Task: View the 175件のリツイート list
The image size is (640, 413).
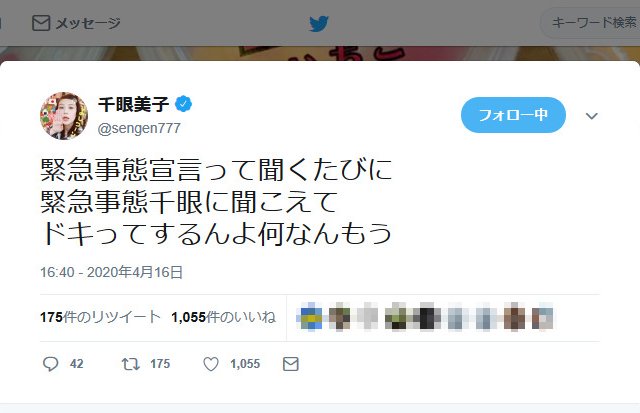Action: click(x=100, y=317)
